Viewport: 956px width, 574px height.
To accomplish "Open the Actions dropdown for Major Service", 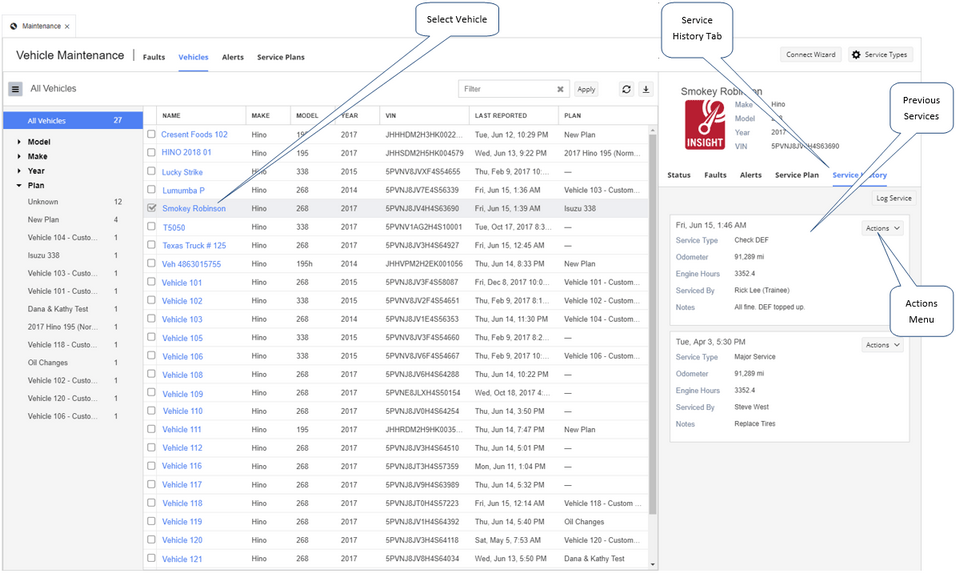I will click(882, 345).
